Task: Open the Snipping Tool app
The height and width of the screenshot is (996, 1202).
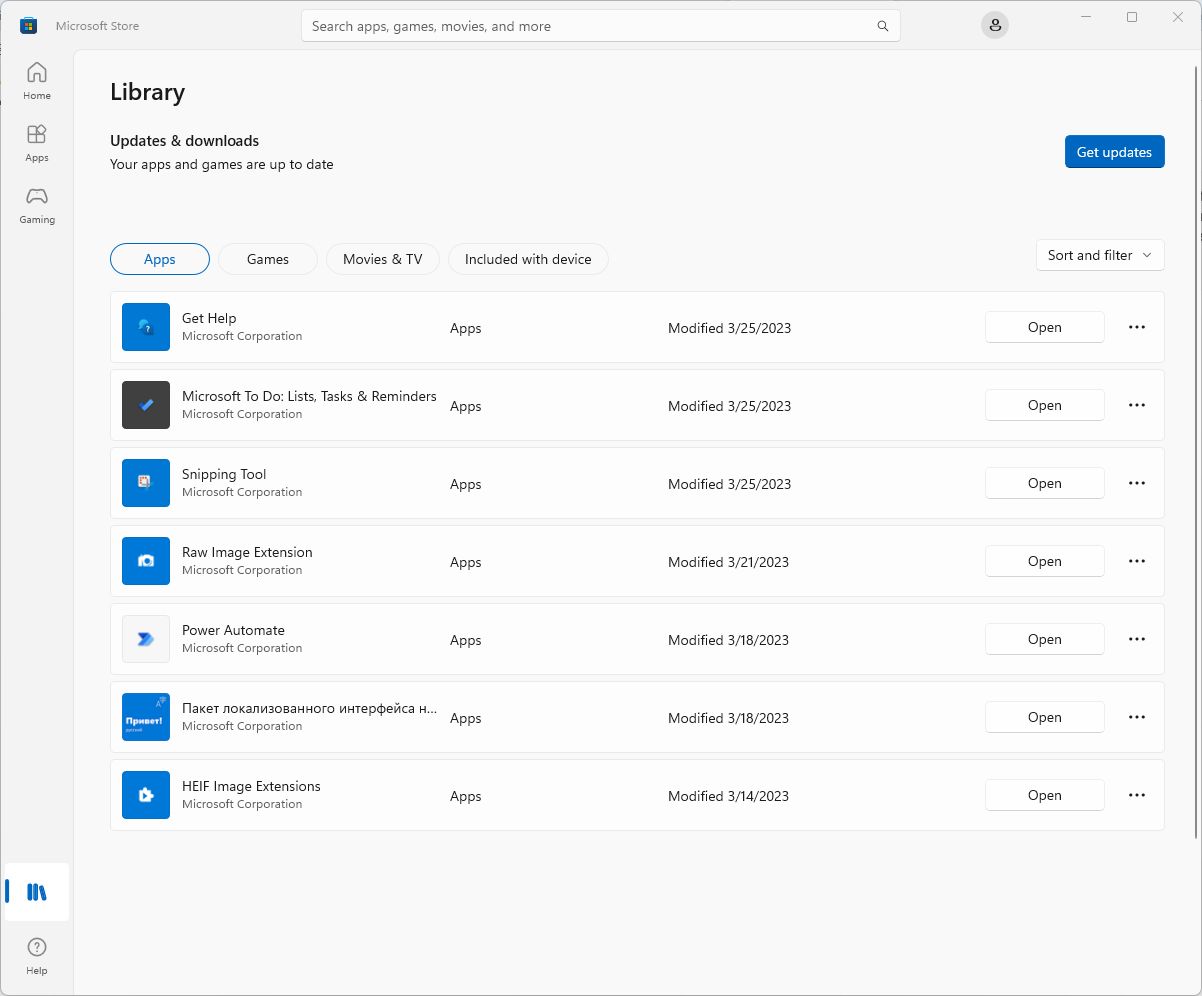Action: tap(1045, 483)
